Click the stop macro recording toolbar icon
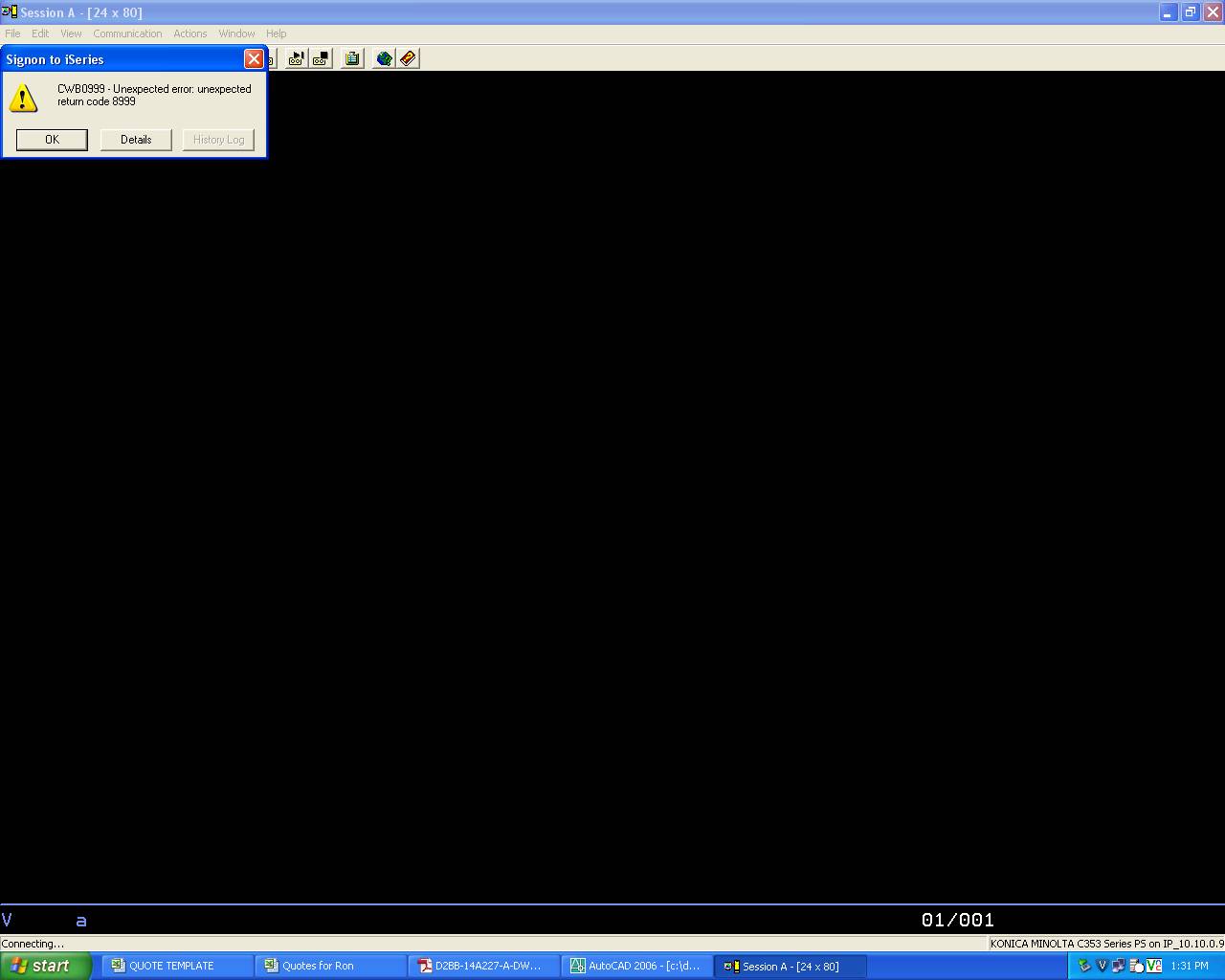Viewport: 1225px width, 980px height. [x=320, y=58]
